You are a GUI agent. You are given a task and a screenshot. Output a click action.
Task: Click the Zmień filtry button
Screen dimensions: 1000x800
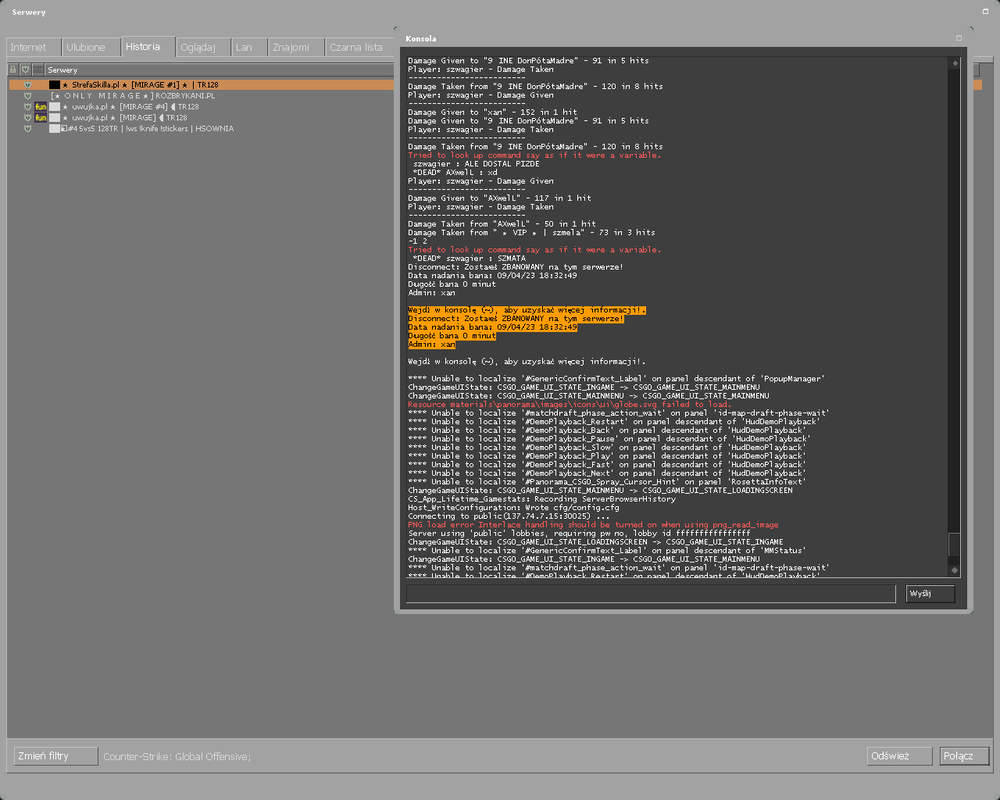(x=55, y=756)
